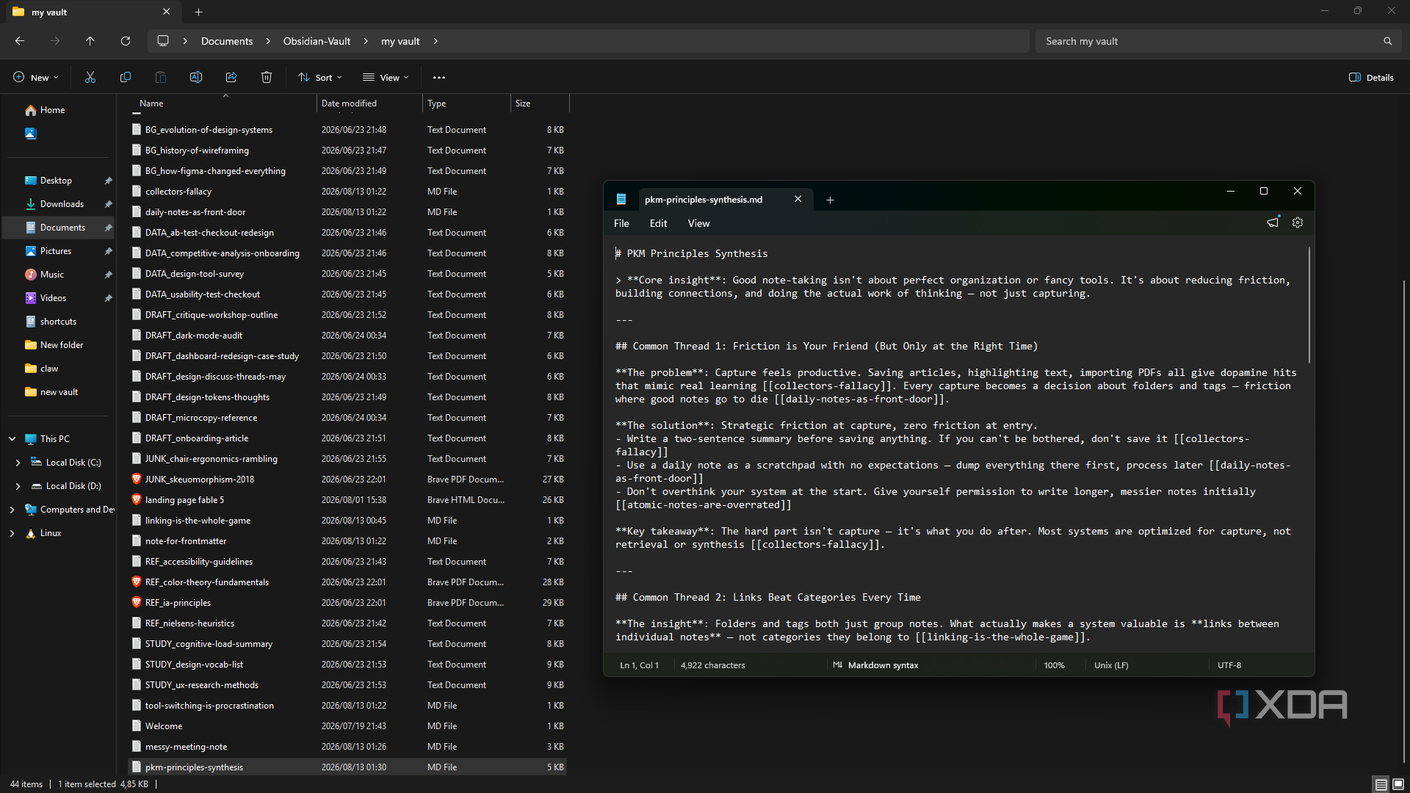1410x793 pixels.
Task: Switch Explorer to details list view toggle
Action: (x=1381, y=785)
